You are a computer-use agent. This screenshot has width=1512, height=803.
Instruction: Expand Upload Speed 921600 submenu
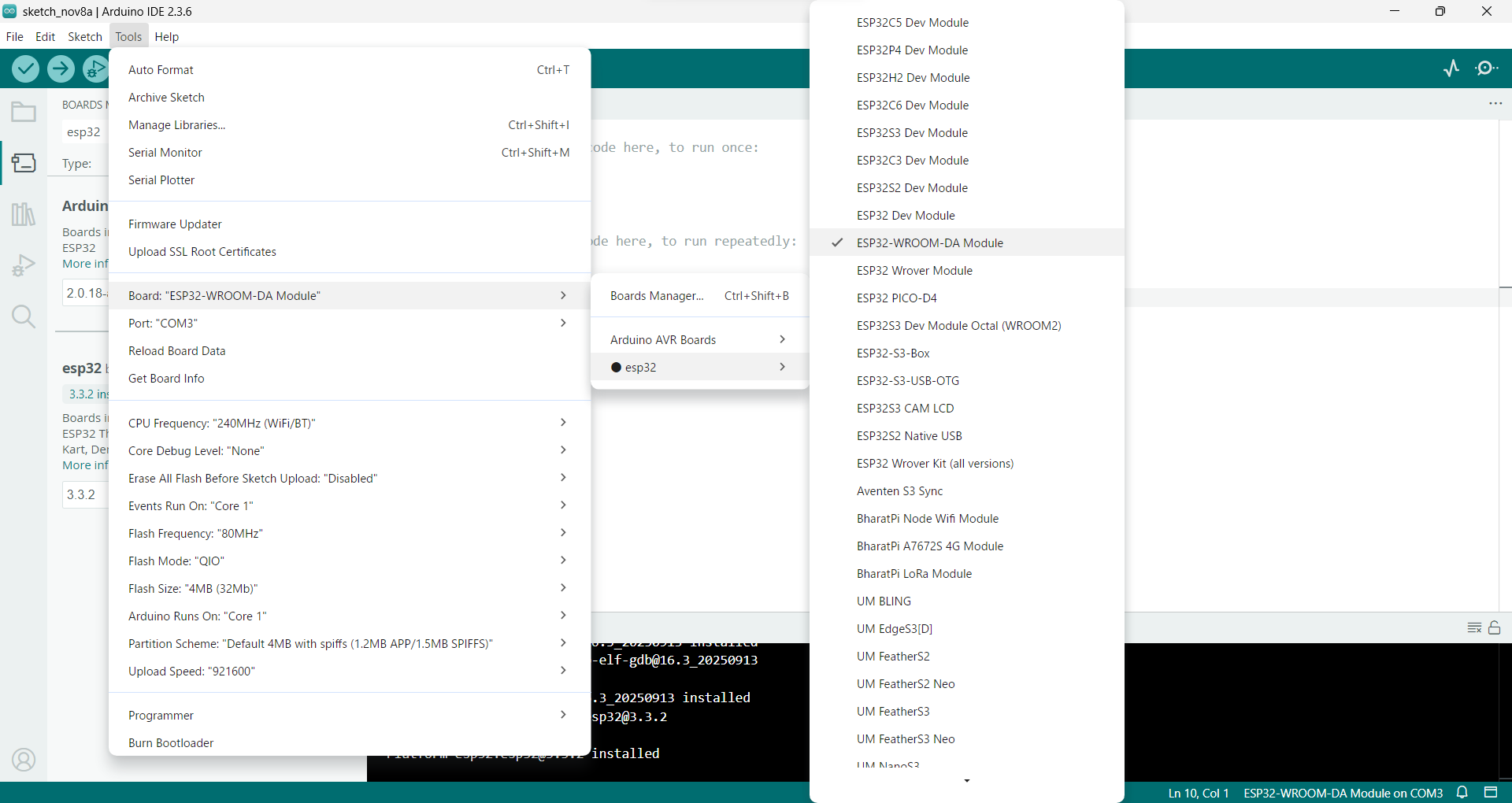350,671
